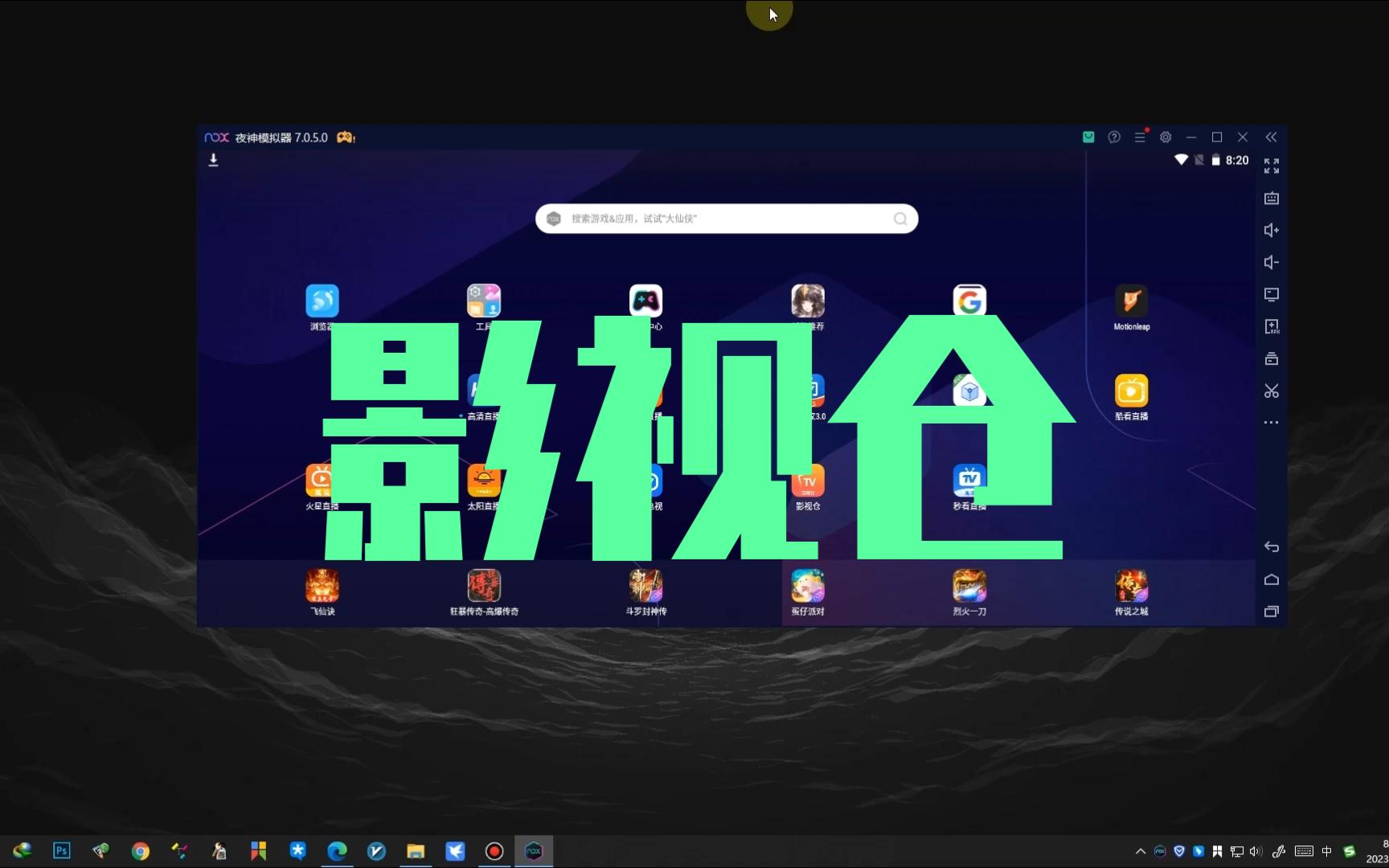Open 太阳直播 app
This screenshot has height=868, width=1389.
pos(484,481)
